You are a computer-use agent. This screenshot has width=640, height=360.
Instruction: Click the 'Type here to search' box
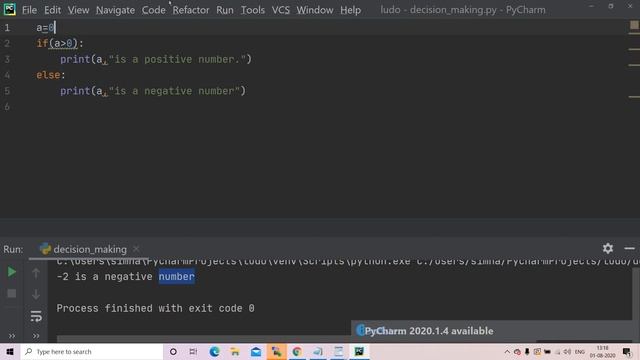click(92, 351)
